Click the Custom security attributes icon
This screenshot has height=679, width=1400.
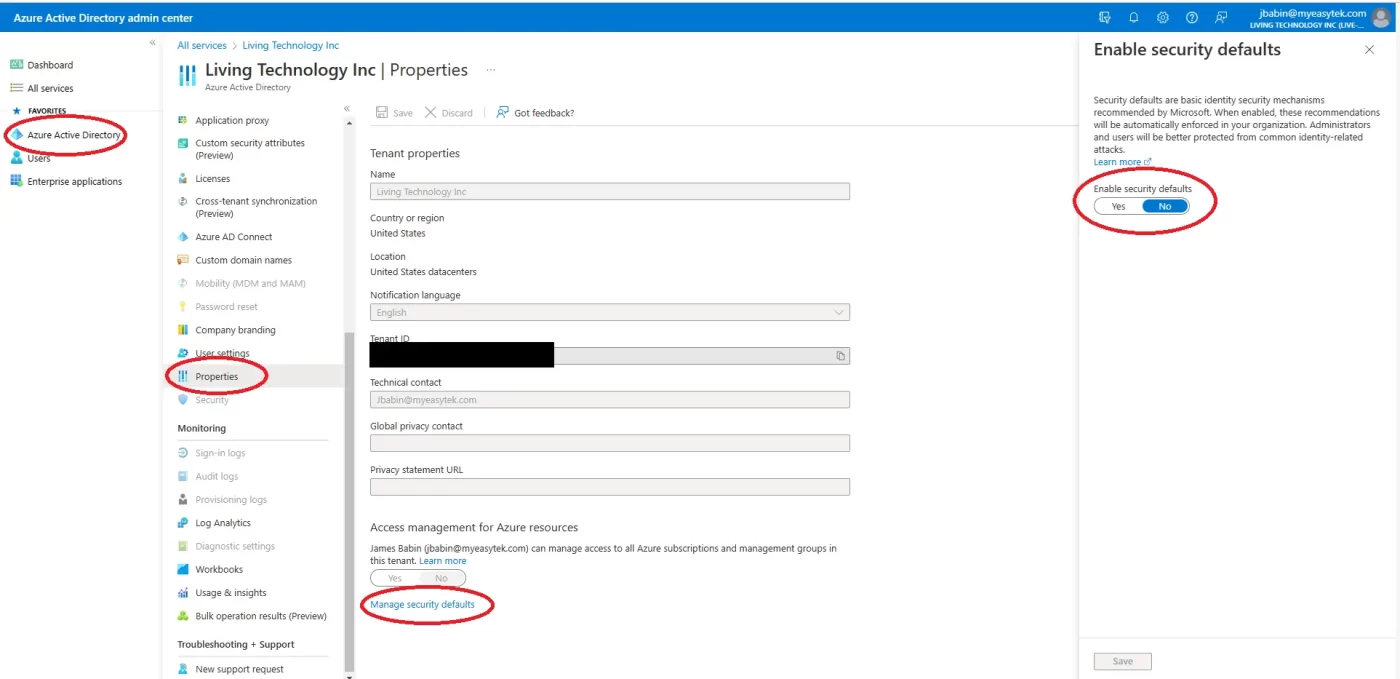[183, 143]
